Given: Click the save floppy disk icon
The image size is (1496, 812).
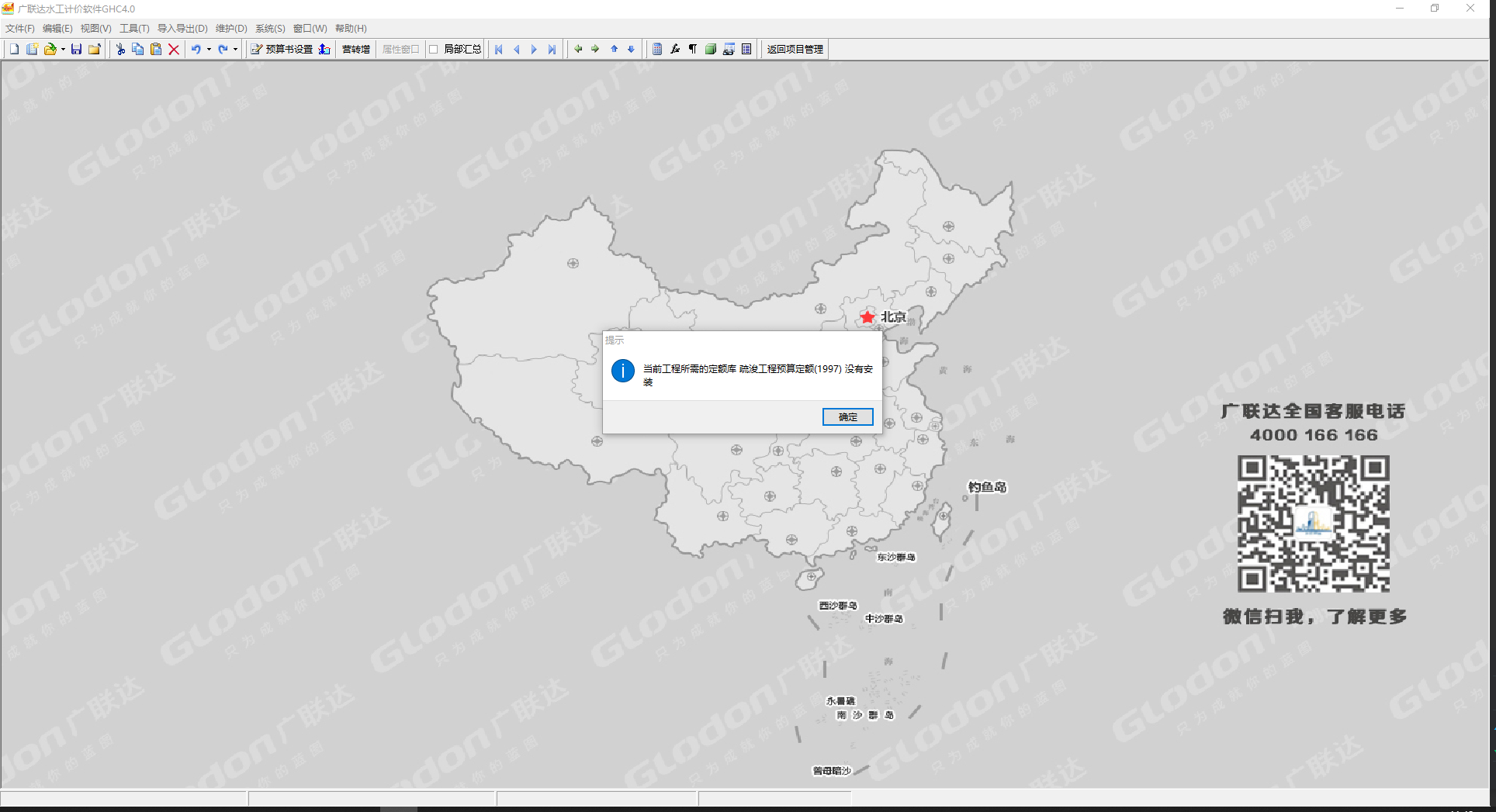Looking at the screenshot, I should click(76, 49).
